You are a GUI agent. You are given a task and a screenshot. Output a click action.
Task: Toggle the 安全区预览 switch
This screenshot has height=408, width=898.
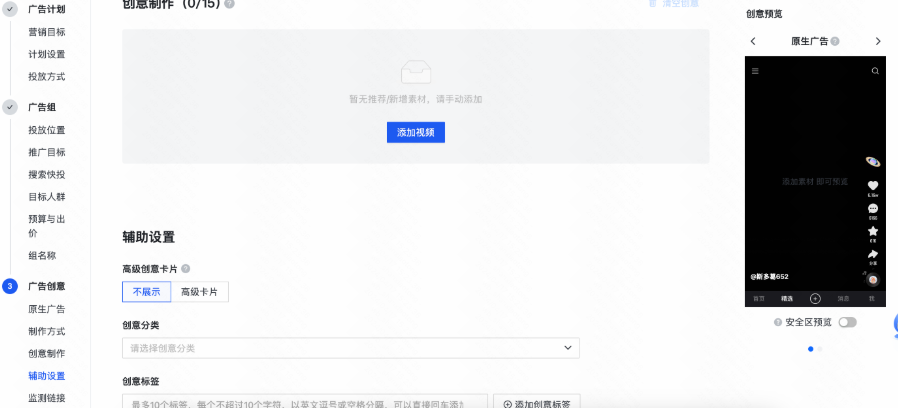click(x=848, y=322)
